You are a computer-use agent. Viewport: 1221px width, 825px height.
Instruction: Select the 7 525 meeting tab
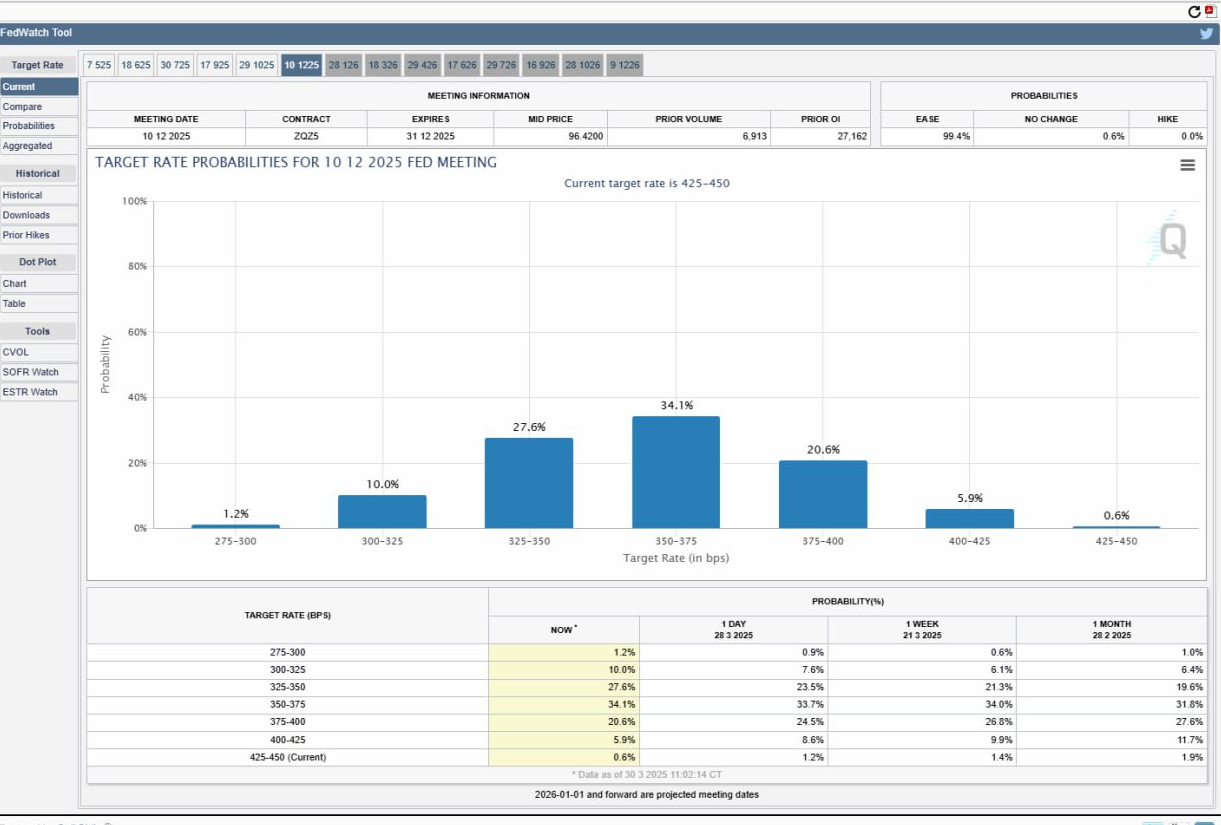click(99, 65)
